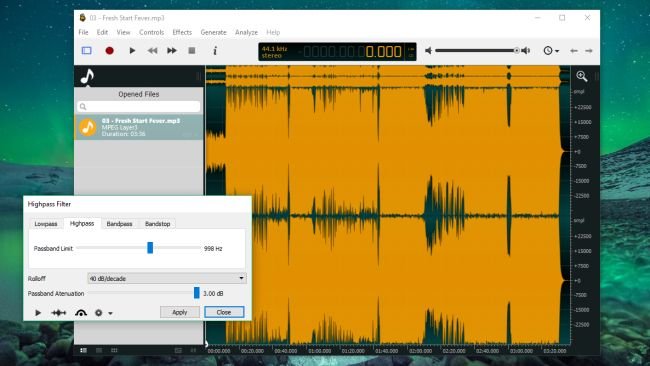Adjust the main volume slider
The height and width of the screenshot is (366, 650).
(x=477, y=51)
